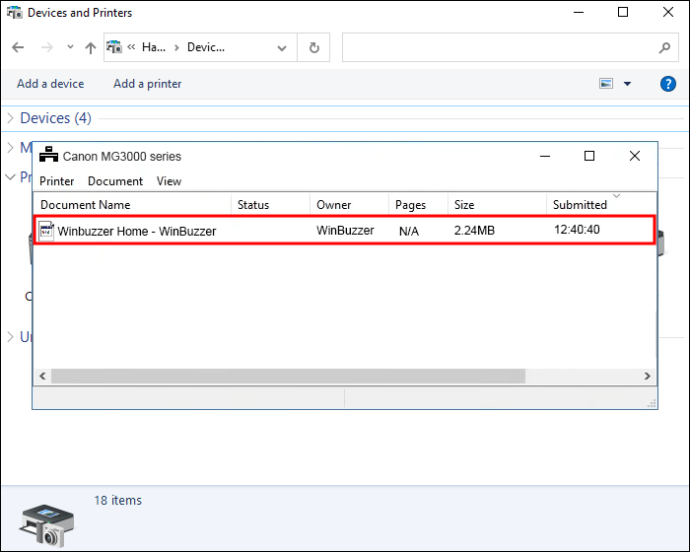This screenshot has height=552, width=690.
Task: Click the scrollbar left arrow
Action: click(x=43, y=376)
